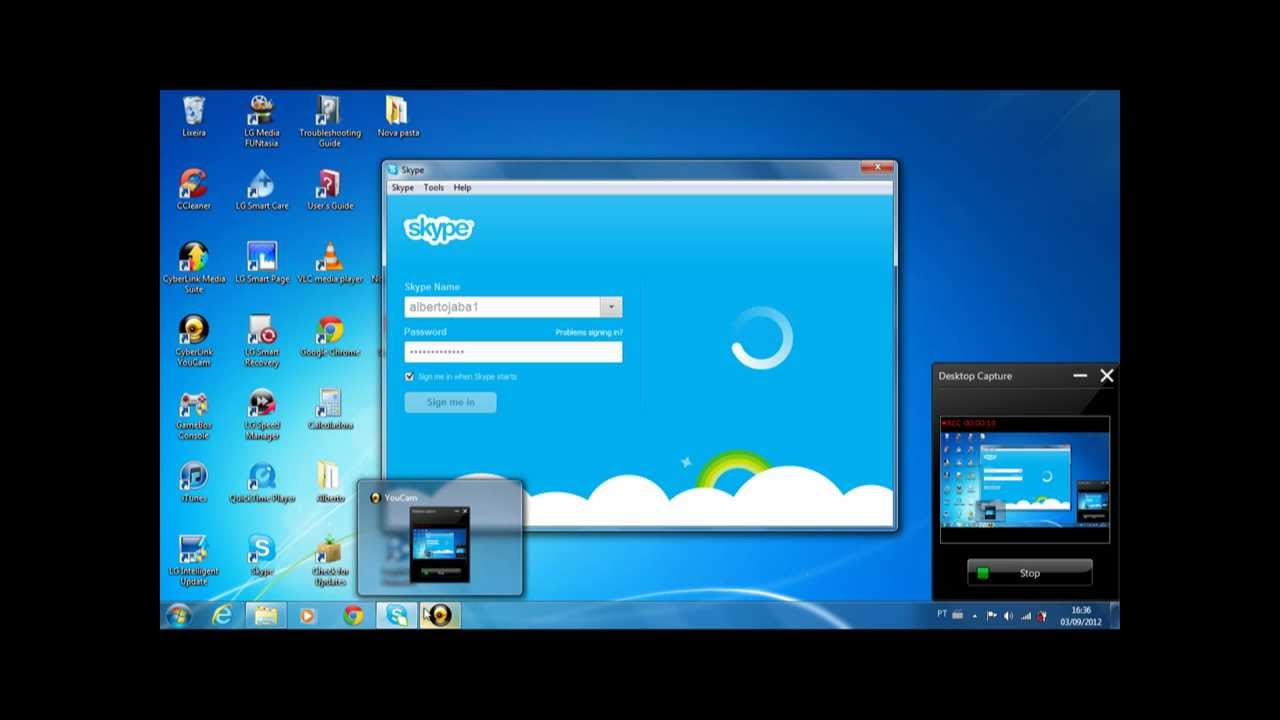Open the Calculadora desktop icon
This screenshot has width=1280, height=720.
click(329, 409)
